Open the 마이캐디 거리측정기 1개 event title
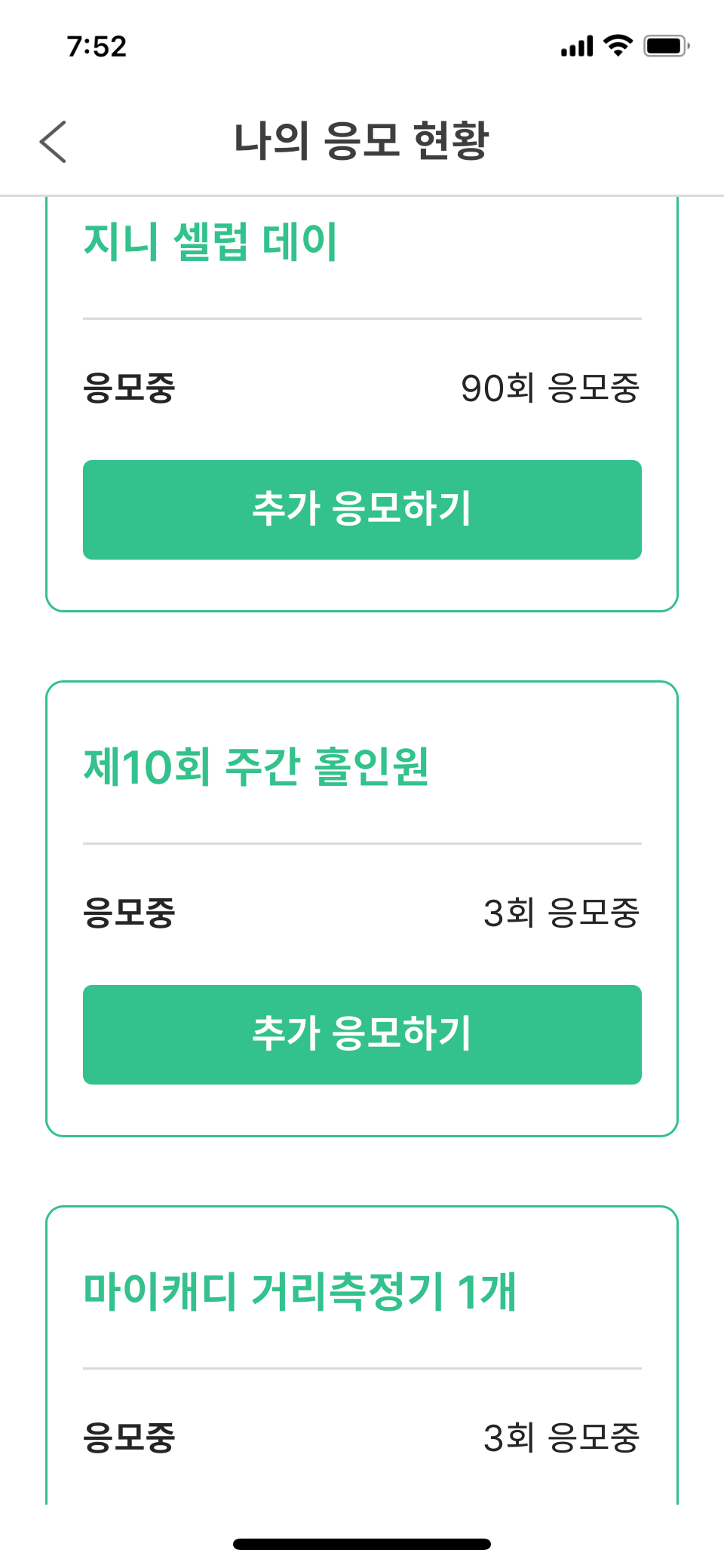This screenshot has width=724, height=1568. click(299, 1291)
